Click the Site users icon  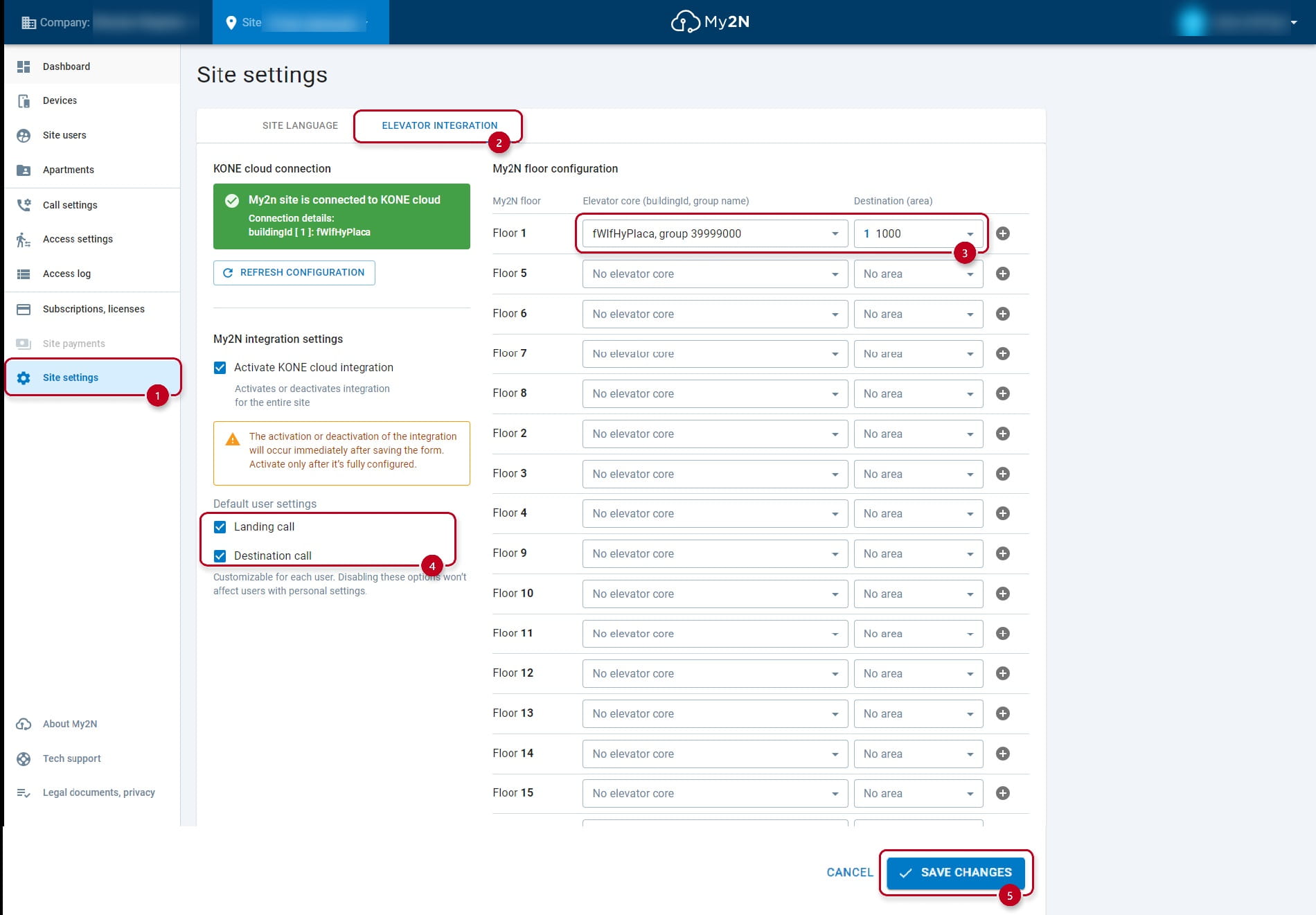(24, 135)
